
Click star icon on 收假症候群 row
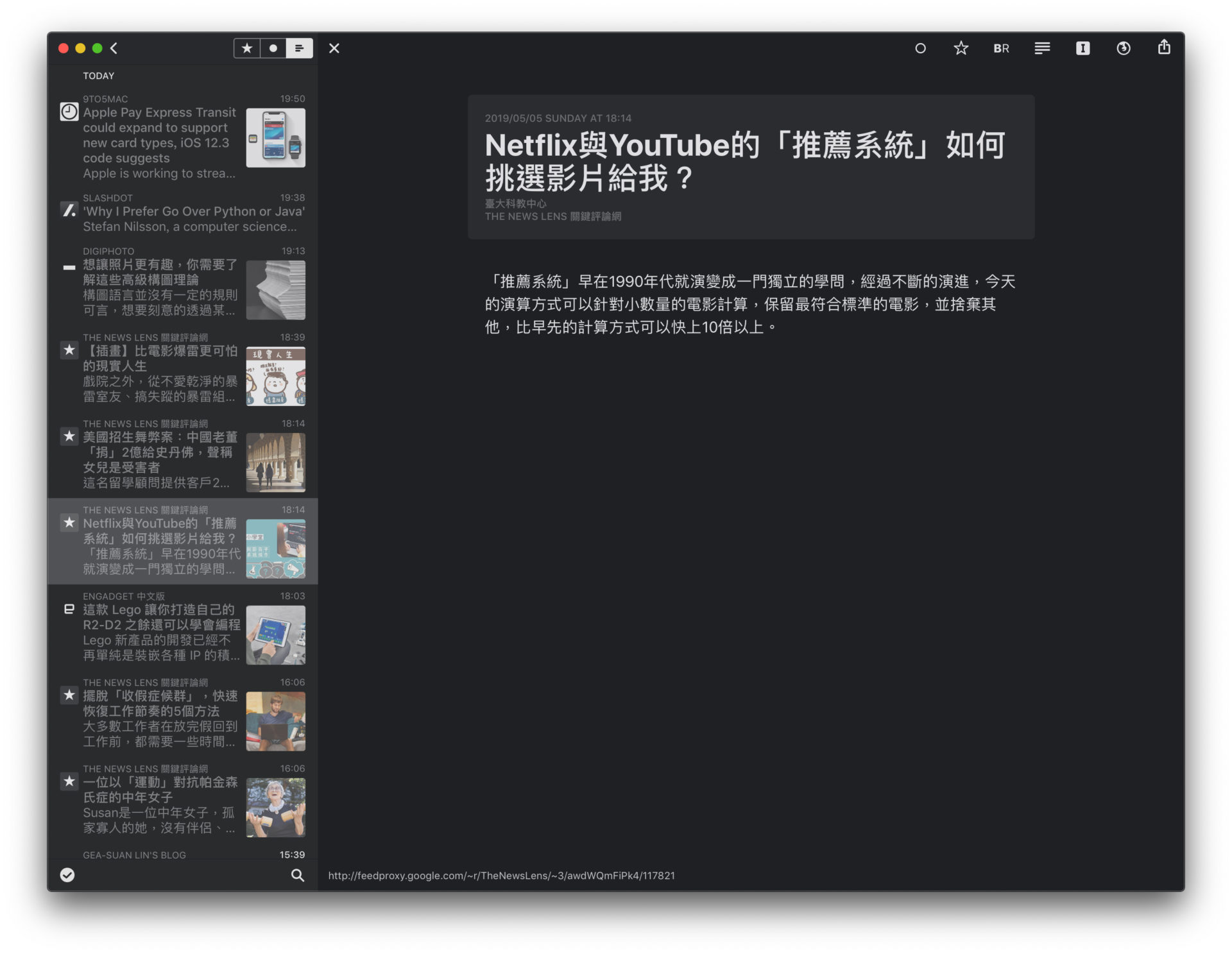(69, 695)
